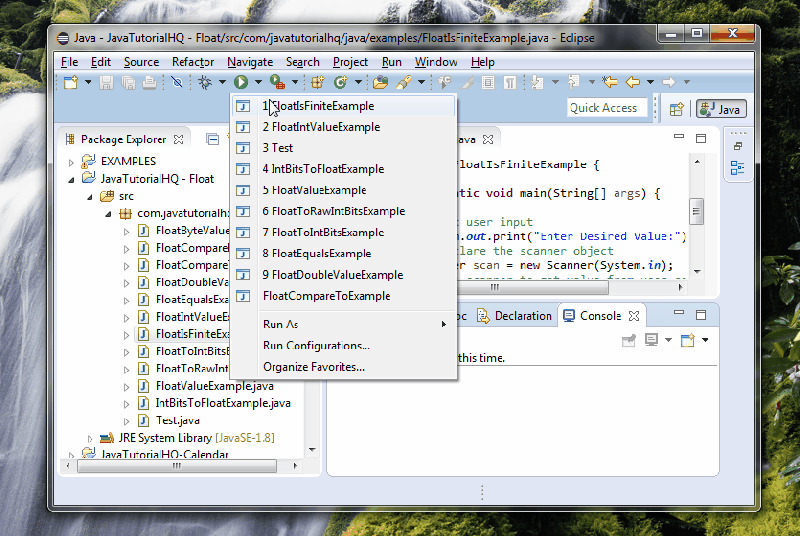This screenshot has height=536, width=800.
Task: Click the Print toolbar icon
Action: (x=149, y=82)
